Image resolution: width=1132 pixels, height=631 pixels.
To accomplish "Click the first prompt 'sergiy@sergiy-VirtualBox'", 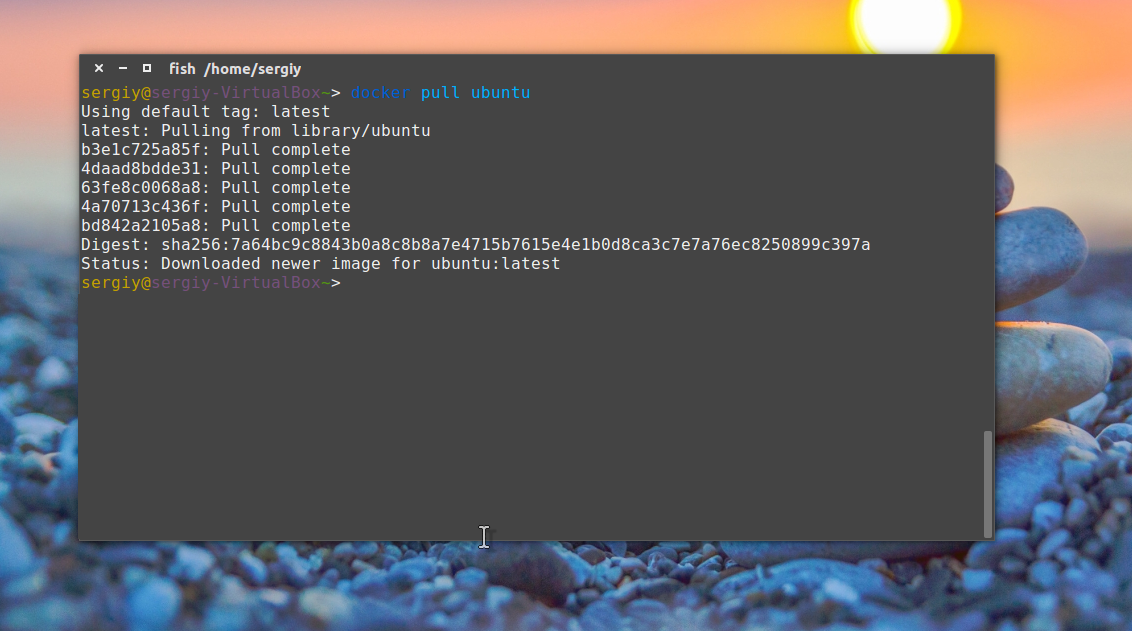I will click(x=201, y=92).
